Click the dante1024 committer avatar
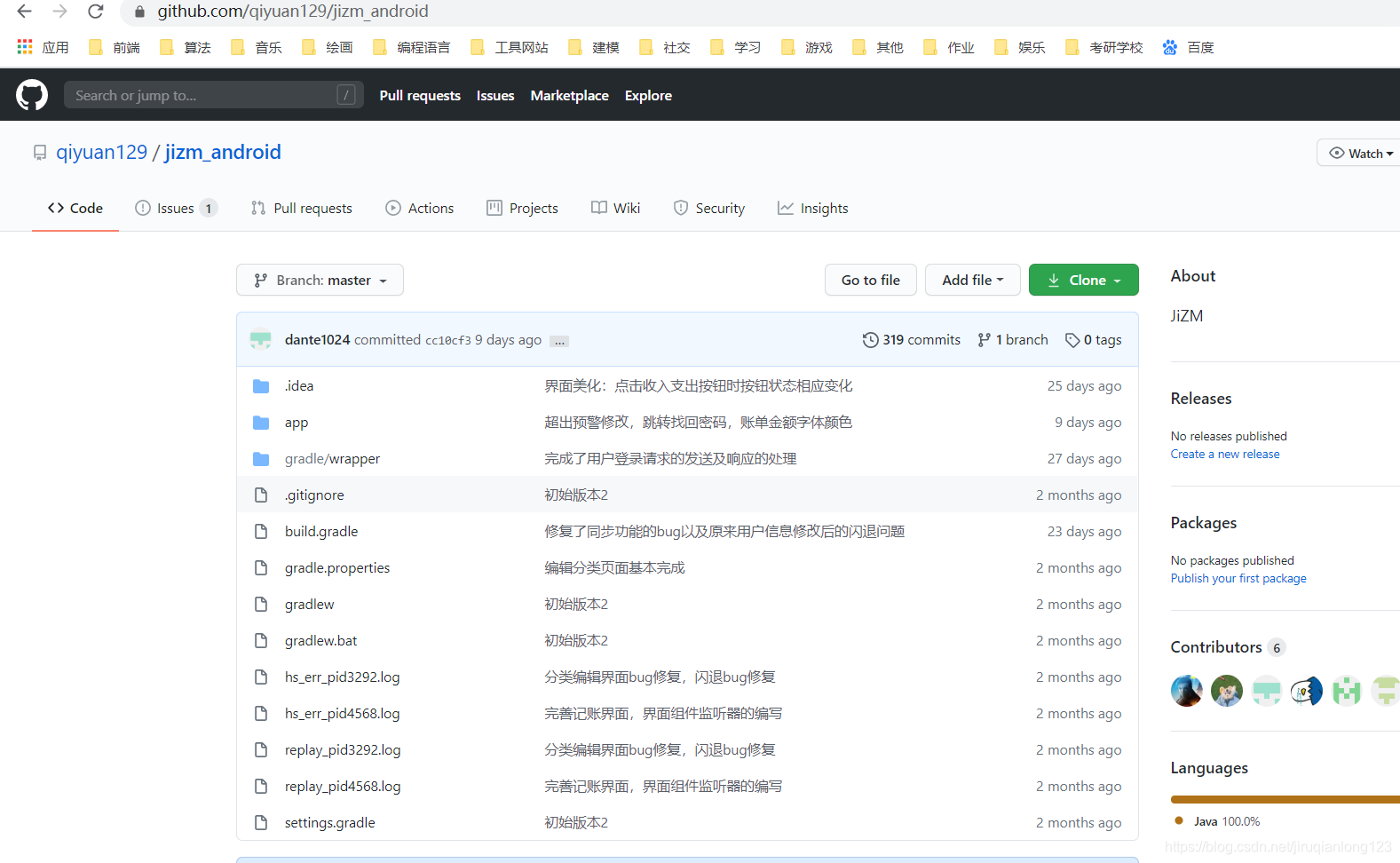Screen dimensions: 1400x863 [260, 339]
